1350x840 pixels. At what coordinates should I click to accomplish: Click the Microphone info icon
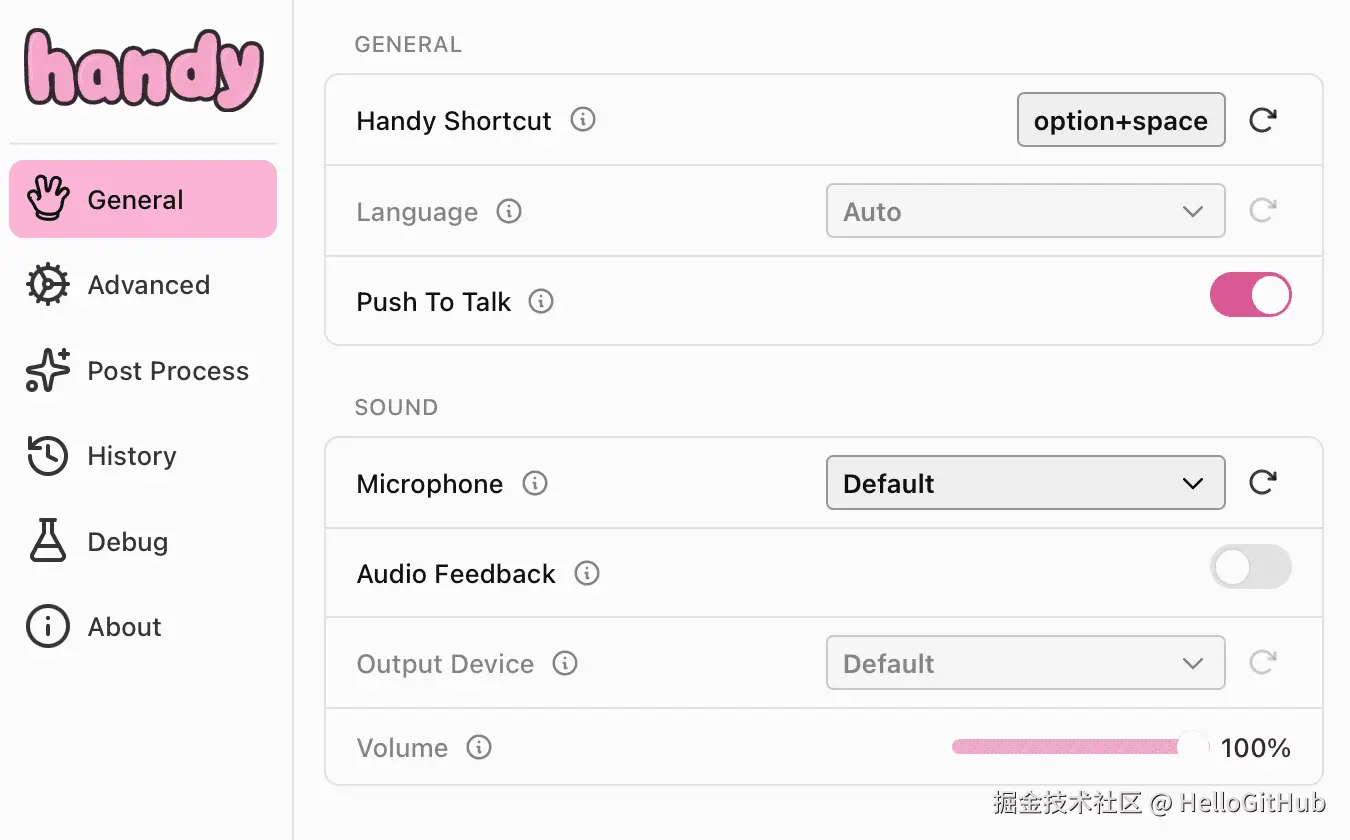coord(535,483)
